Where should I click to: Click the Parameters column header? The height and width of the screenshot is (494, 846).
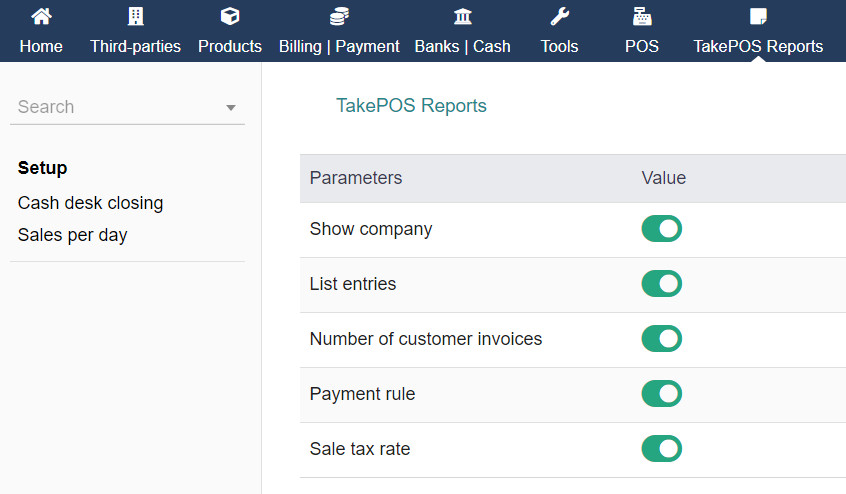[x=356, y=178]
